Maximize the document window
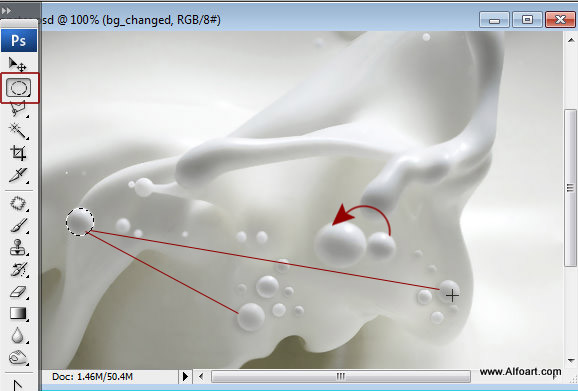This screenshot has height=391, width=578. [527, 20]
